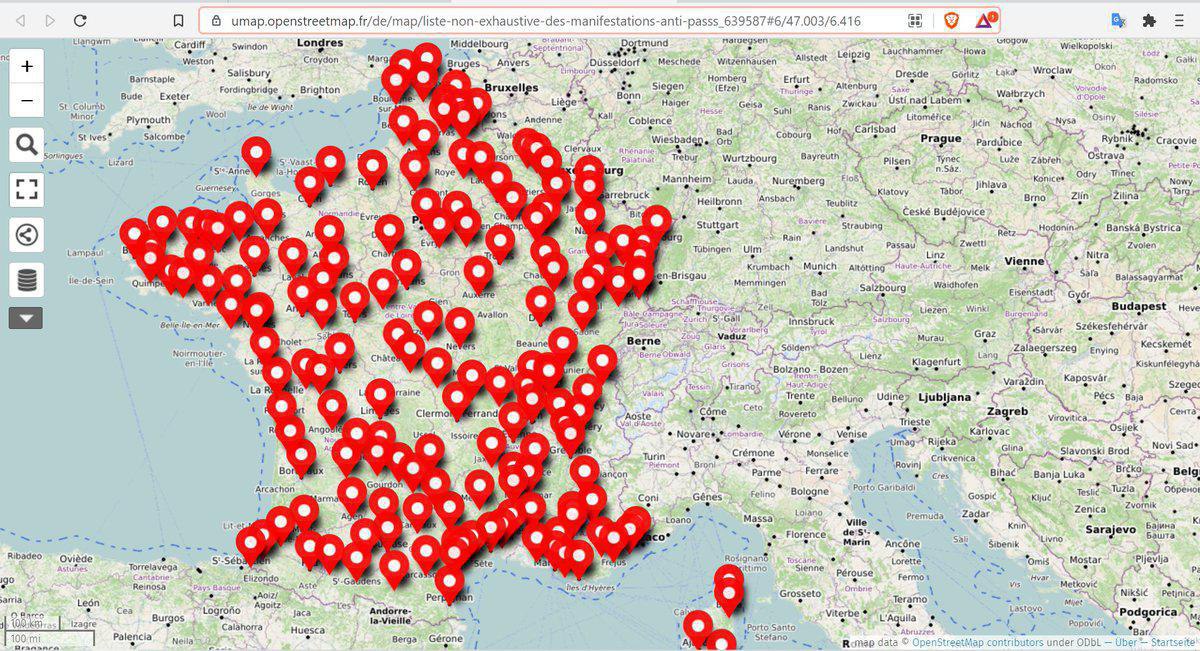Zoom in with the plus button
Image resolution: width=1200 pixels, height=651 pixels.
coord(26,67)
